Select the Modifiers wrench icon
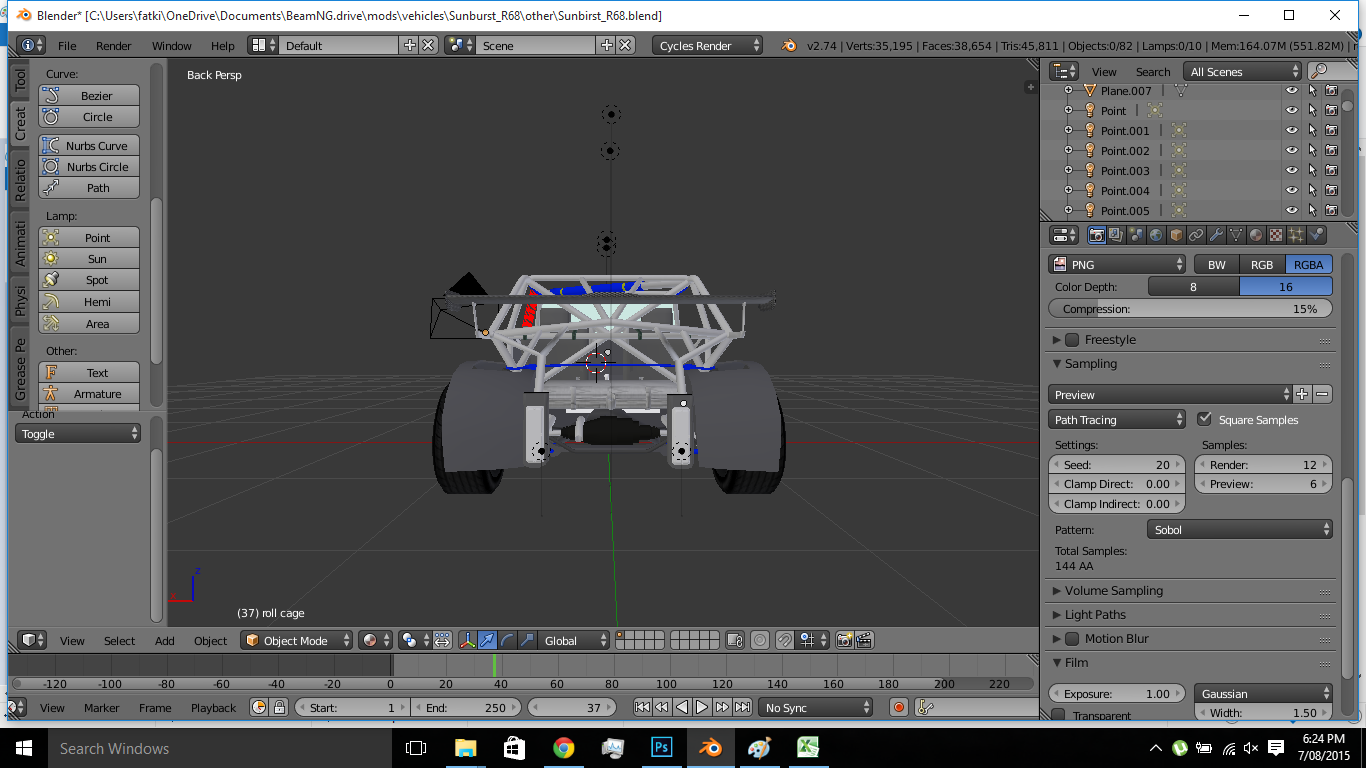Image resolution: width=1366 pixels, height=768 pixels. (1216, 235)
